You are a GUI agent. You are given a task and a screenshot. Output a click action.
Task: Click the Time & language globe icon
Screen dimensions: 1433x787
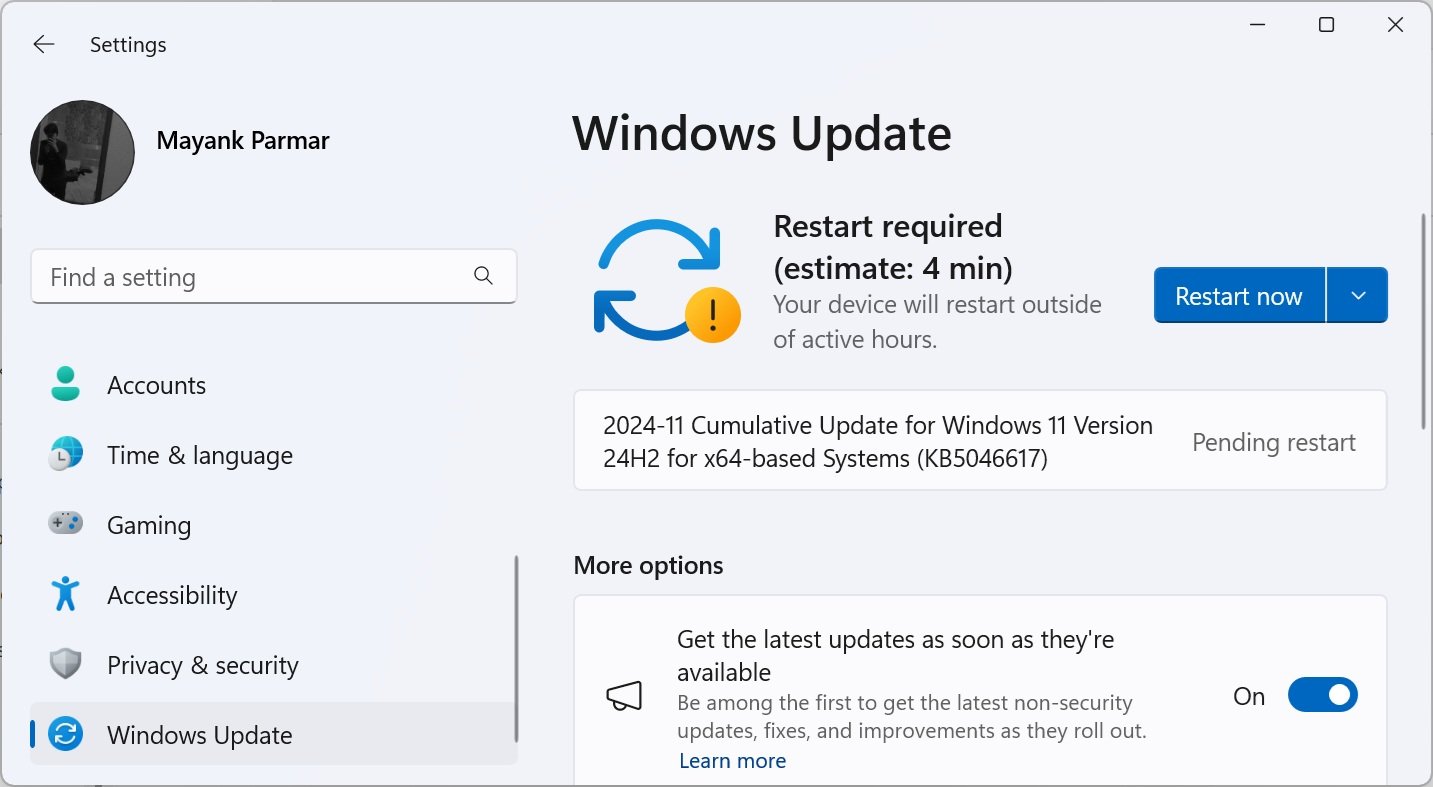(x=66, y=455)
